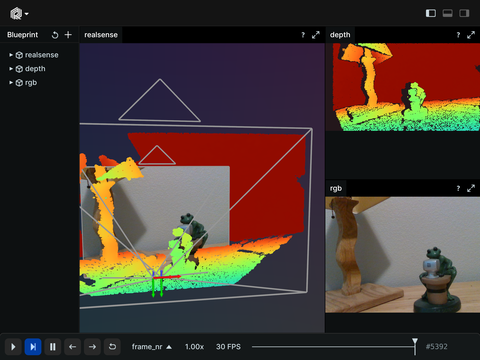Toggle the left blueprint panel
The height and width of the screenshot is (360, 480).
tap(431, 13)
